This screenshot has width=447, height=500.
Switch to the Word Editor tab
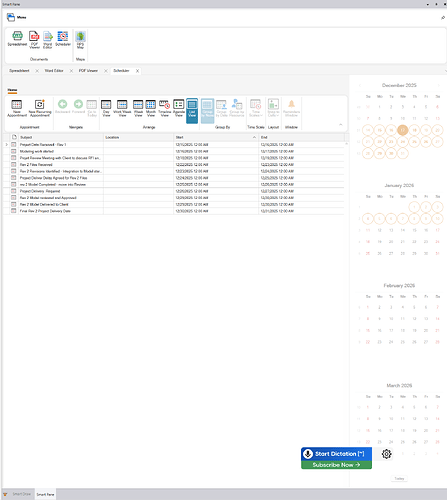tap(54, 71)
